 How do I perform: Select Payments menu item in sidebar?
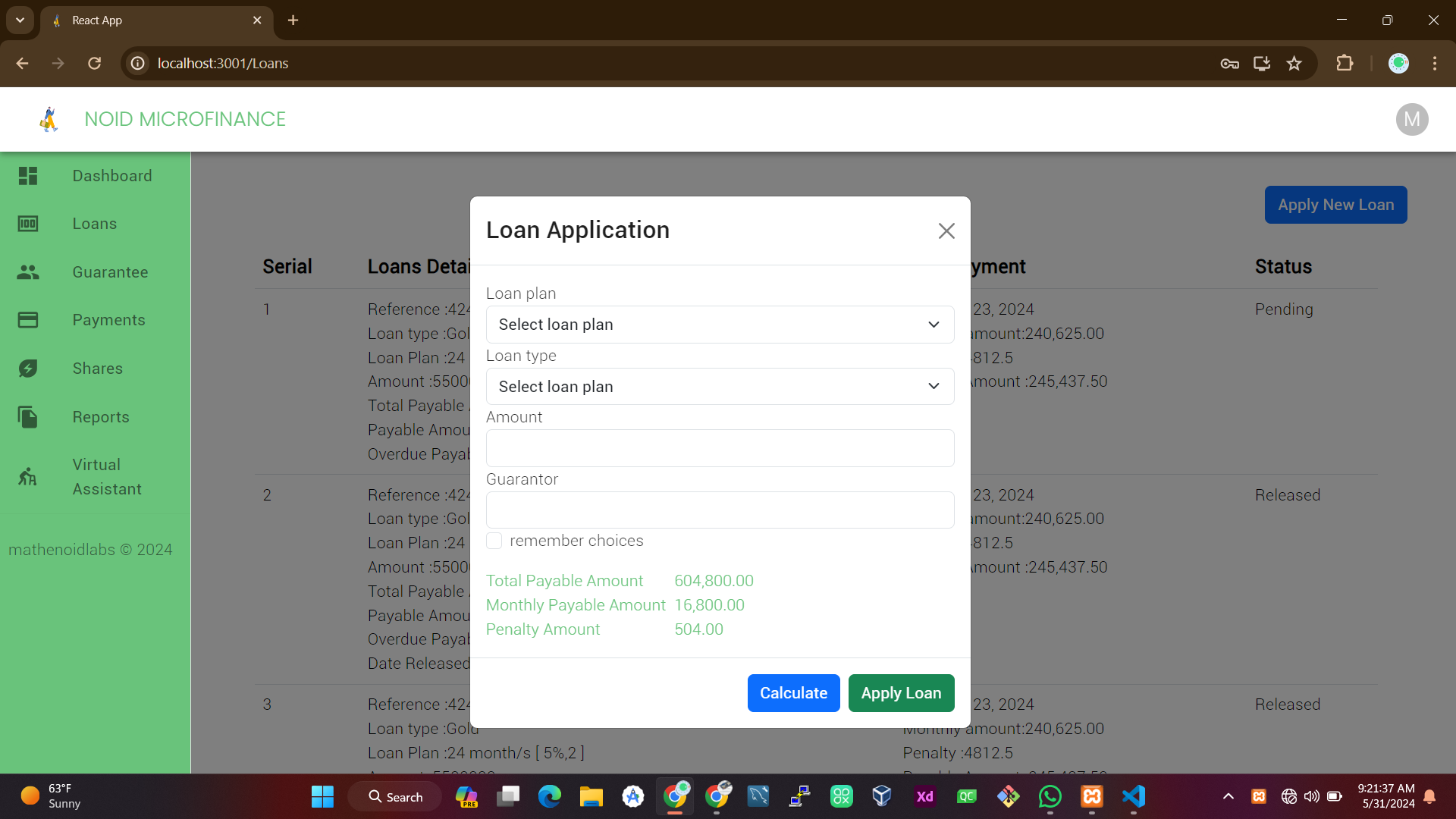(x=108, y=320)
